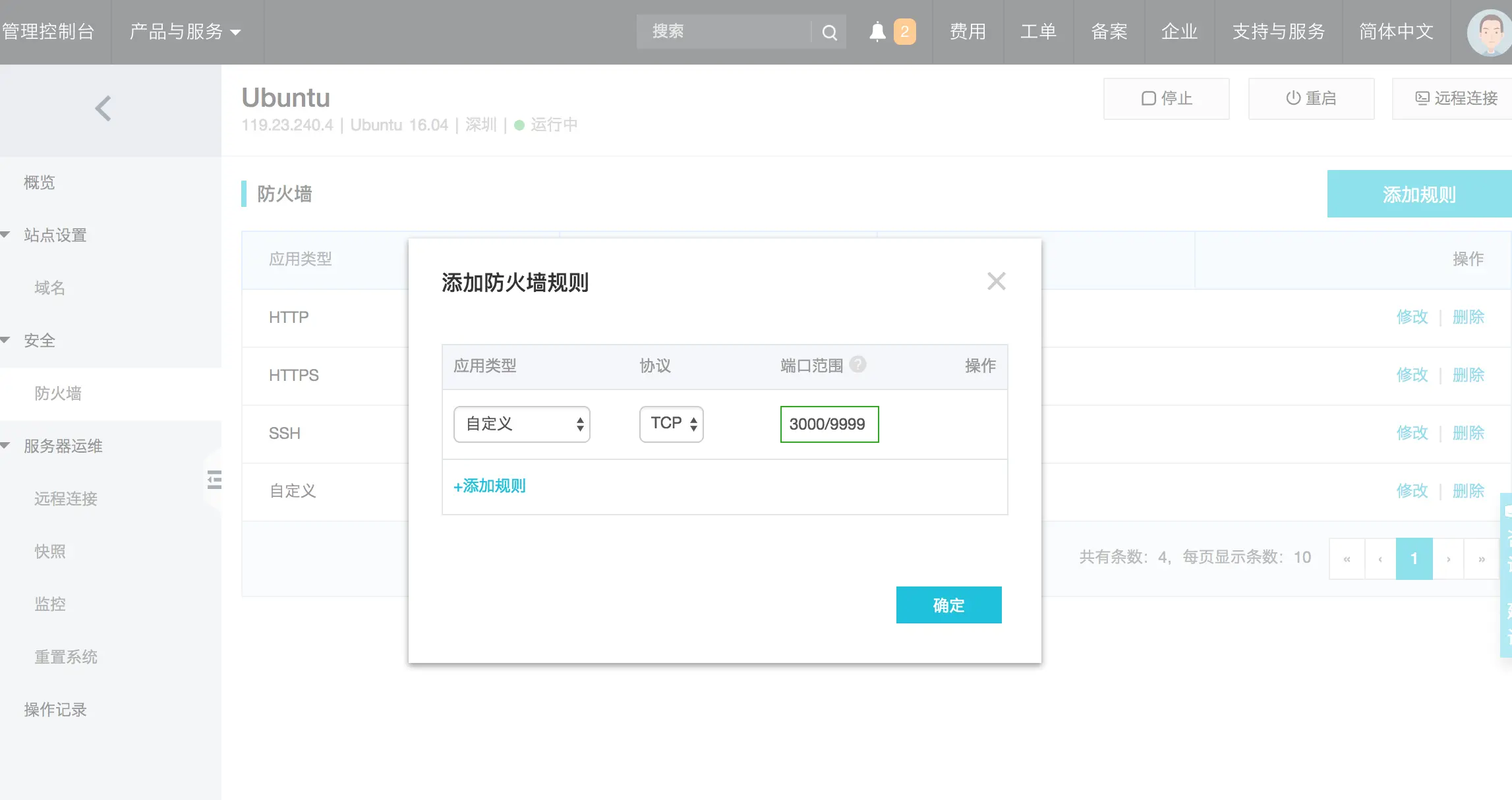
Task: Collapse the 服务器运维 sidebar section
Action: tap(63, 446)
